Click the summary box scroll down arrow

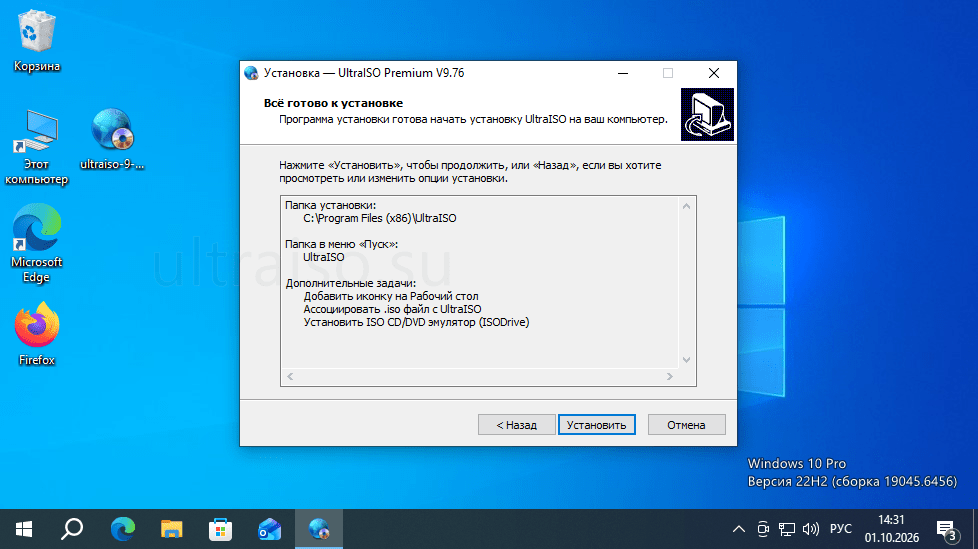[686, 360]
